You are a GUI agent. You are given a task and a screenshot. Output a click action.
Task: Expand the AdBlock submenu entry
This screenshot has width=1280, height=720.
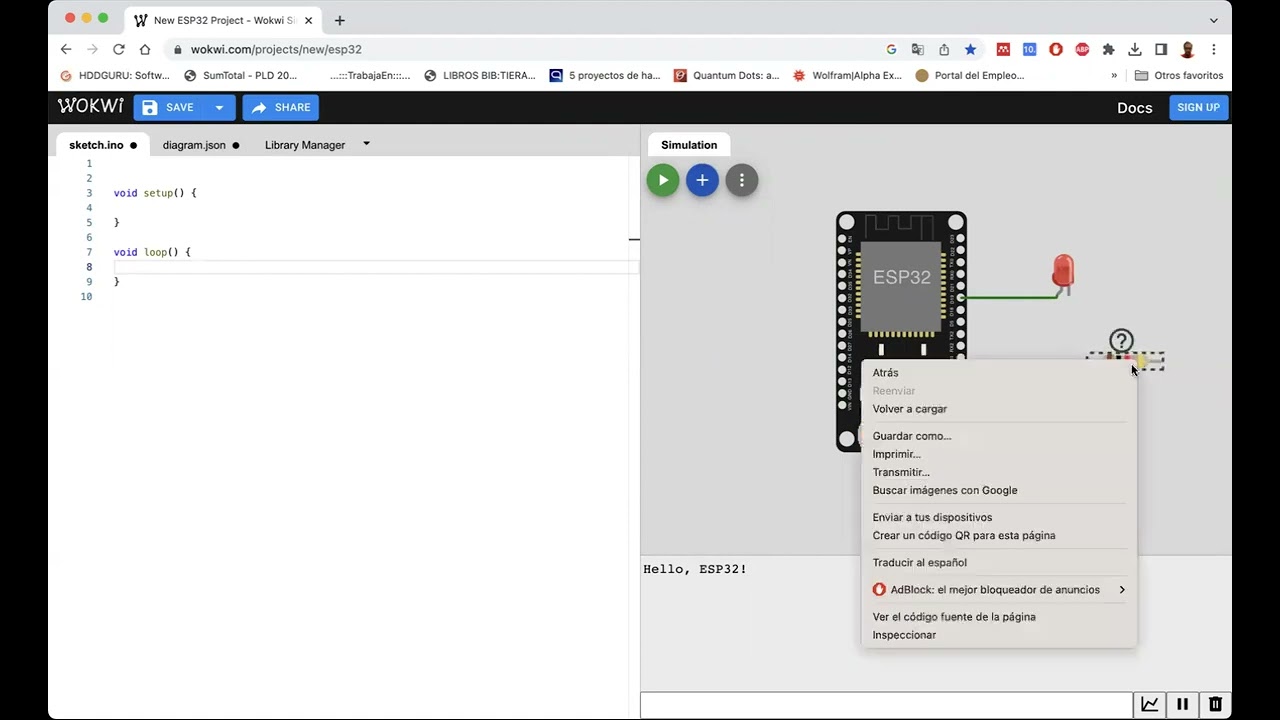click(x=999, y=590)
